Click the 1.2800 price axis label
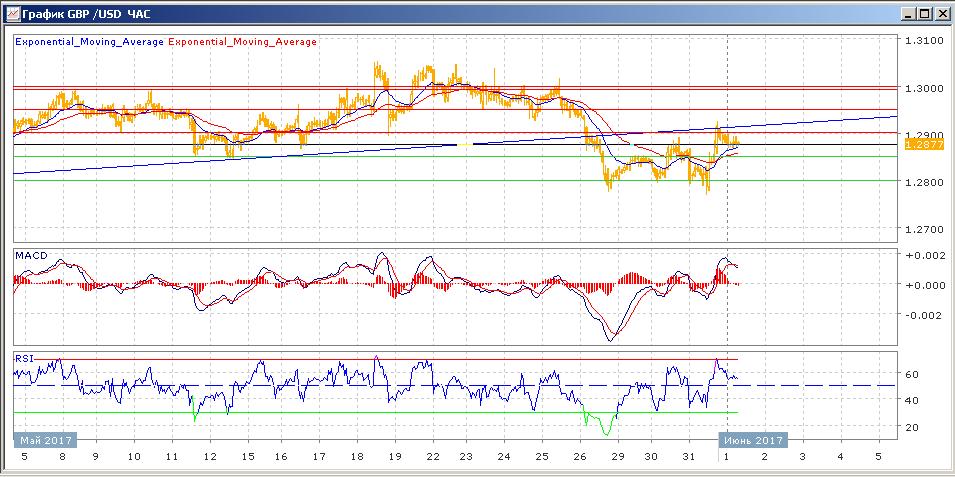Viewport: 955px width, 477px height. click(x=924, y=182)
